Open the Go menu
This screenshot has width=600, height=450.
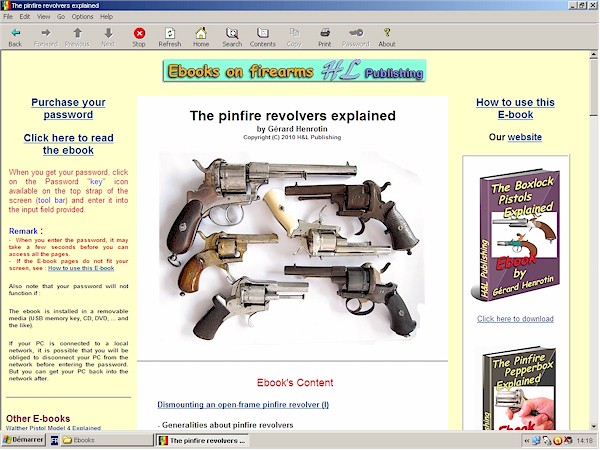click(x=61, y=16)
